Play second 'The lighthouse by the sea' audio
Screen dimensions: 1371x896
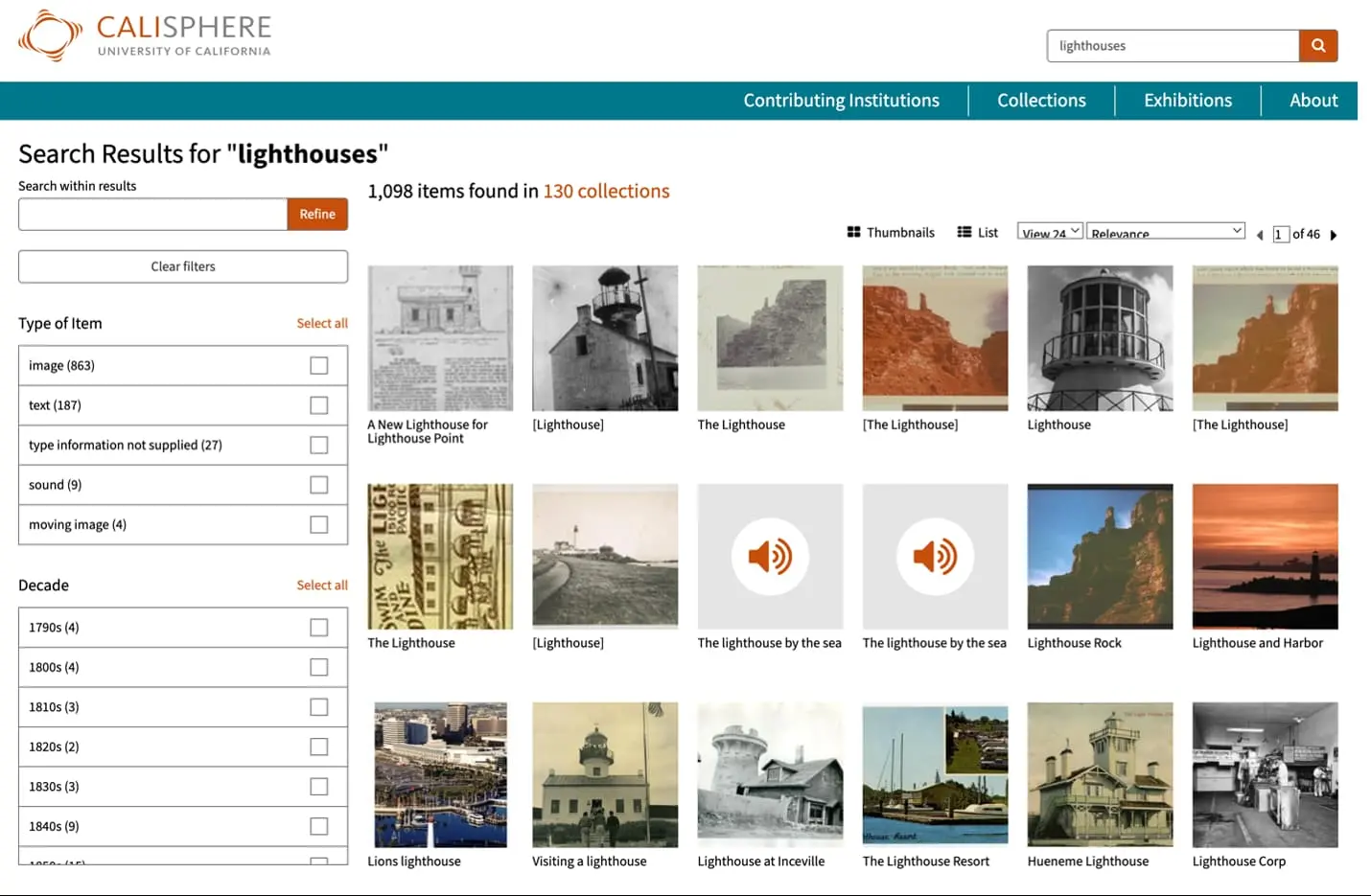935,556
